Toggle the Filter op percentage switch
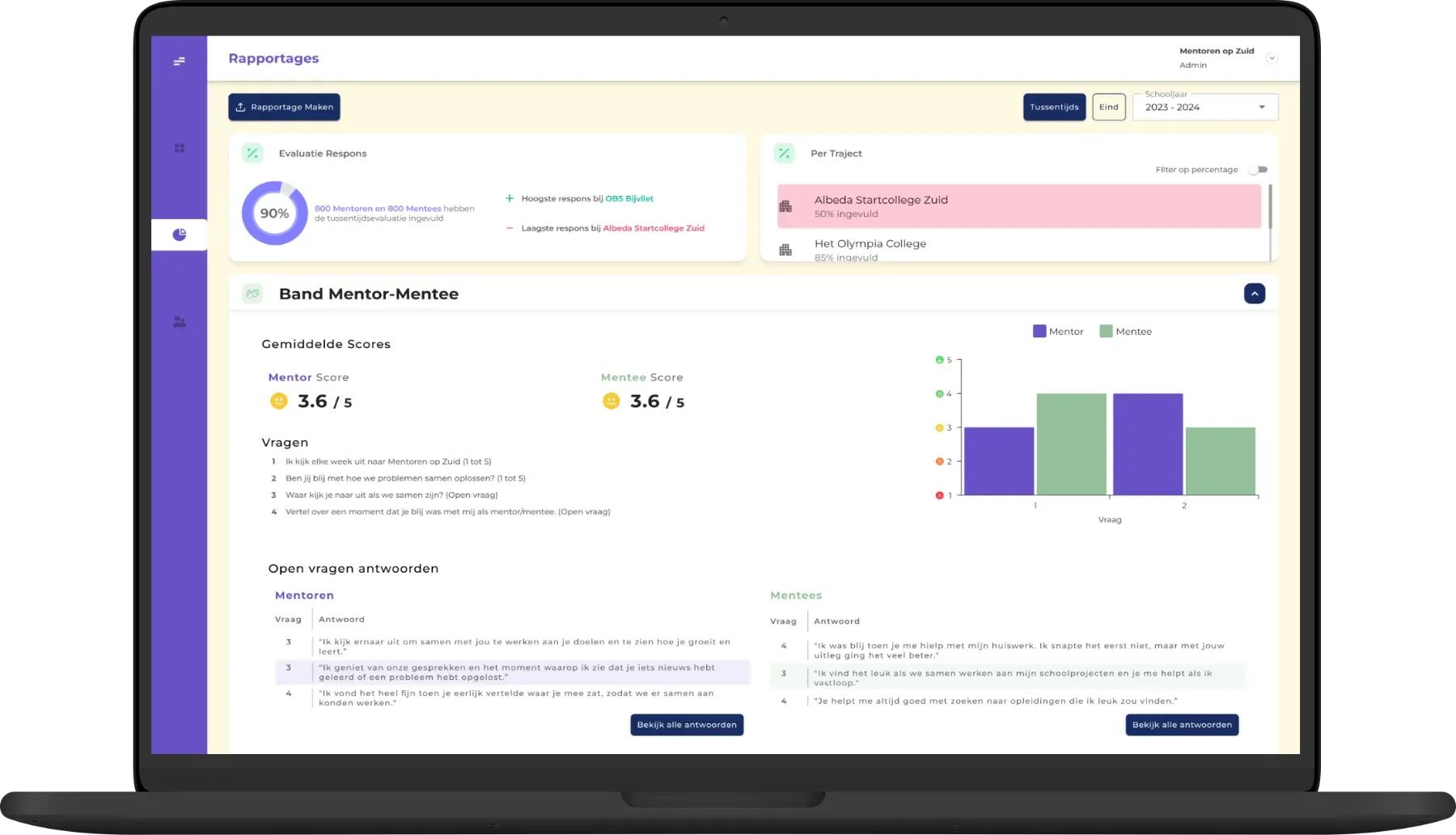 pyautogui.click(x=1258, y=170)
